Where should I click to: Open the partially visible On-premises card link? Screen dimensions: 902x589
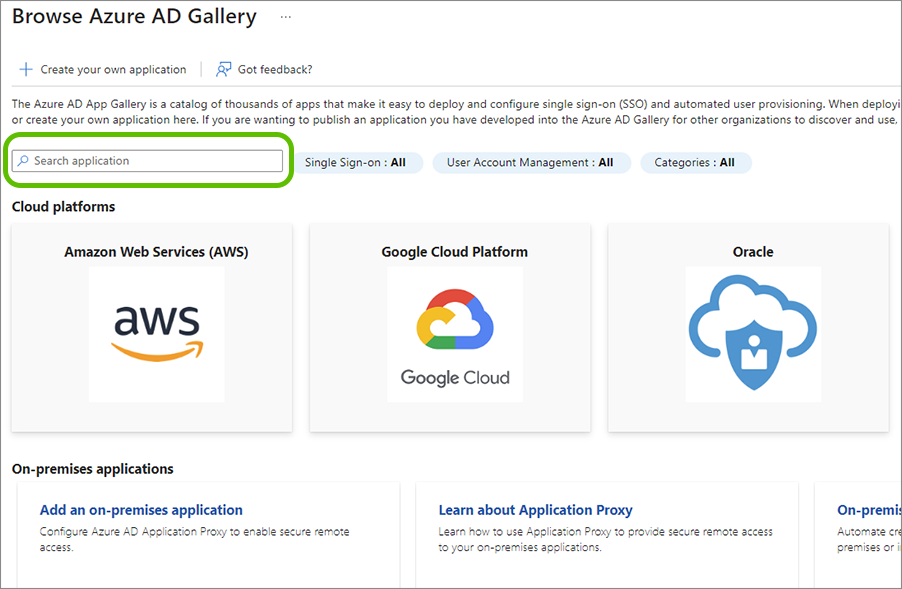[868, 510]
